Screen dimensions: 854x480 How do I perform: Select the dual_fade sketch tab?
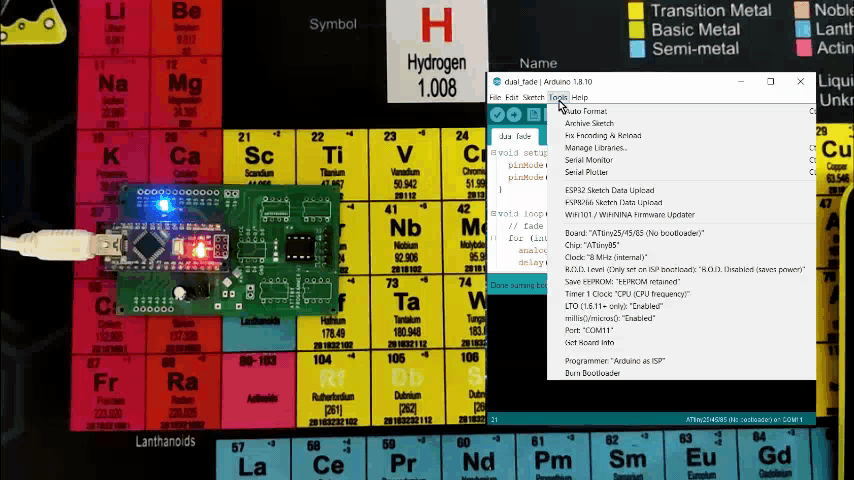coord(515,136)
